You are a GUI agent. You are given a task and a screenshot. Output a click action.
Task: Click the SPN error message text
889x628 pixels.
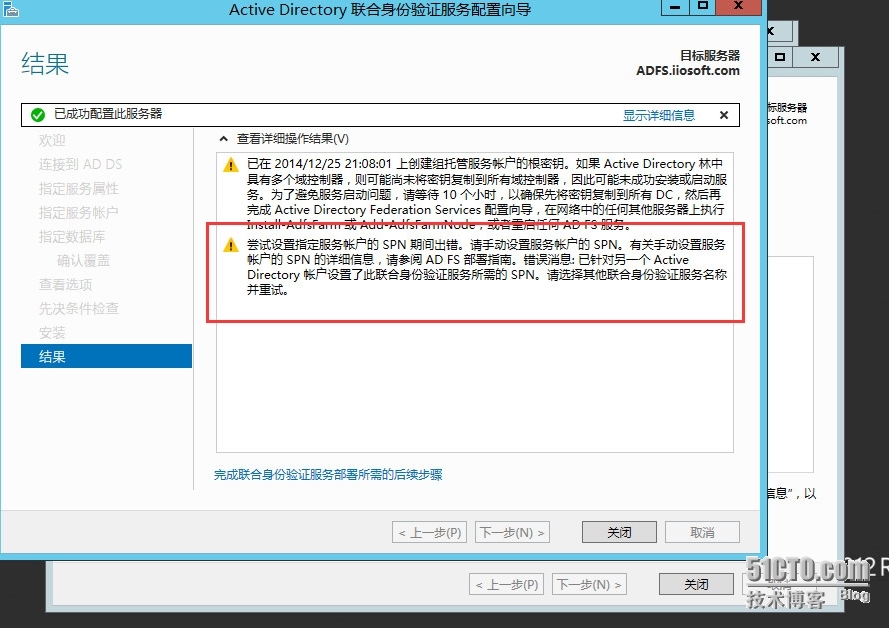(x=486, y=267)
